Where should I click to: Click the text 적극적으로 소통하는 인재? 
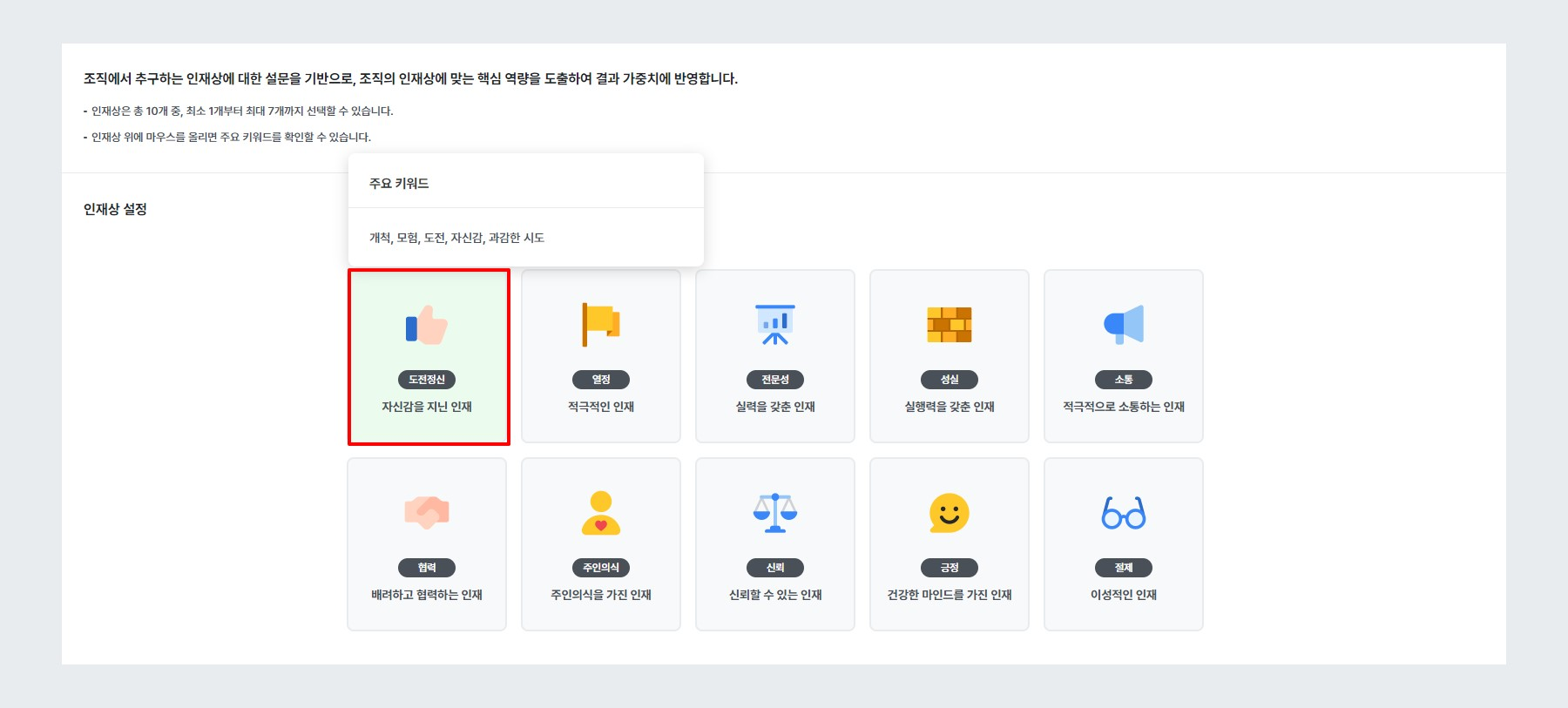pos(1124,407)
